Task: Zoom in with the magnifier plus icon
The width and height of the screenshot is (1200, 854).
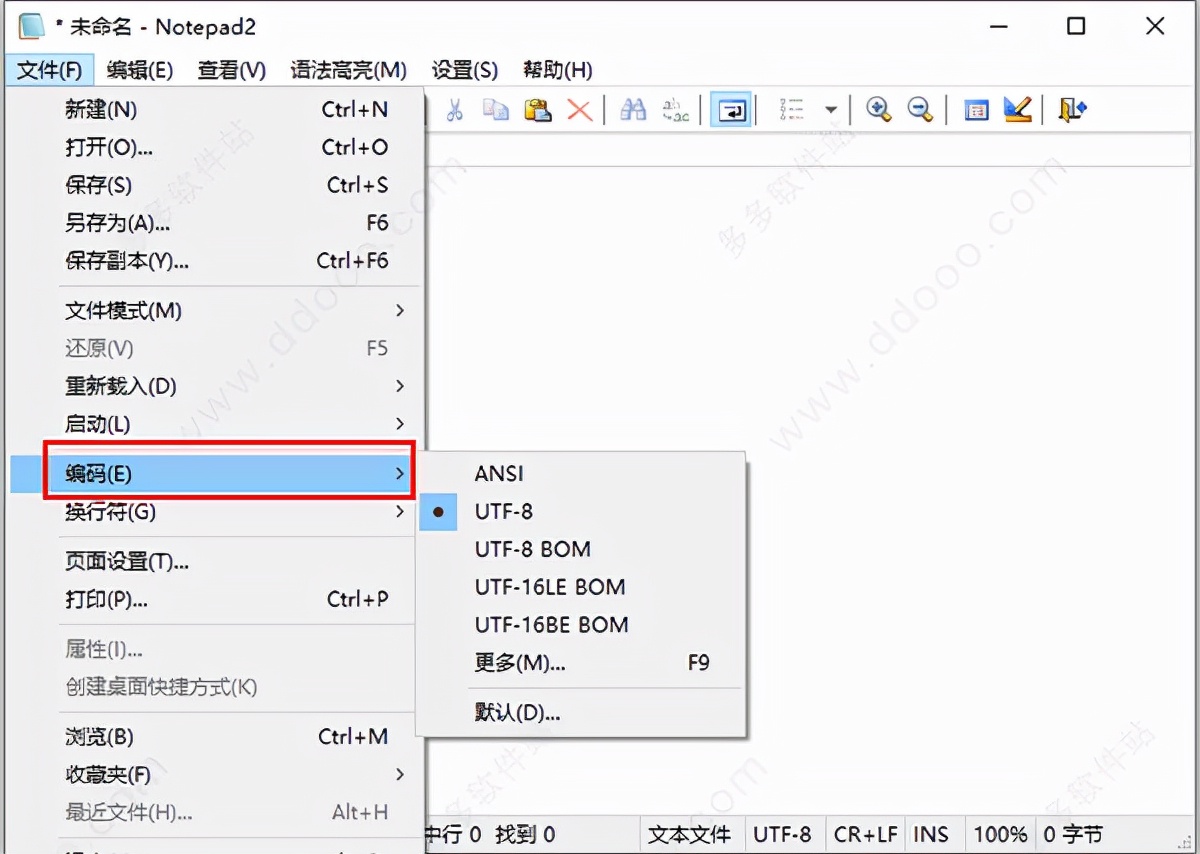Action: [878, 110]
